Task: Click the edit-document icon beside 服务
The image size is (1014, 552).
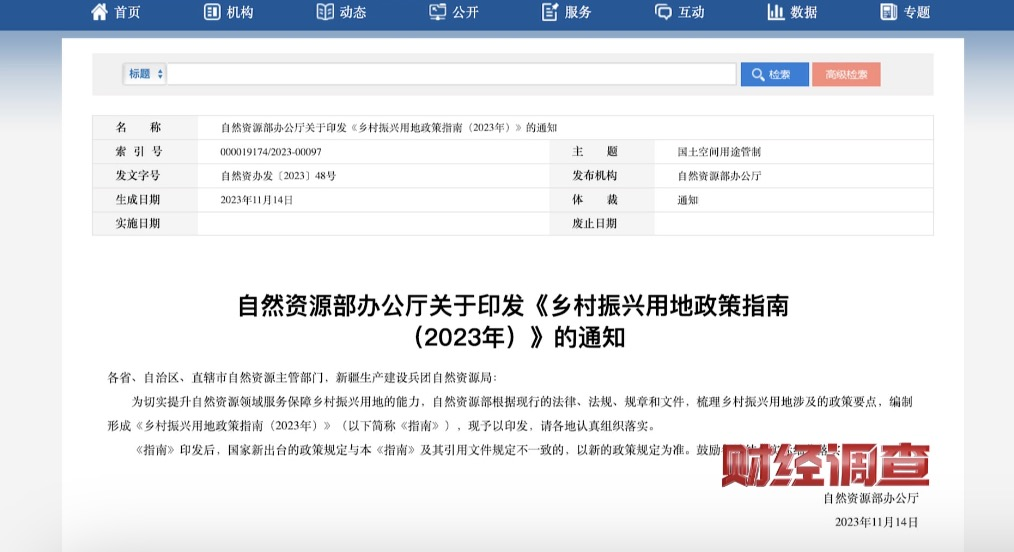Action: 550,12
